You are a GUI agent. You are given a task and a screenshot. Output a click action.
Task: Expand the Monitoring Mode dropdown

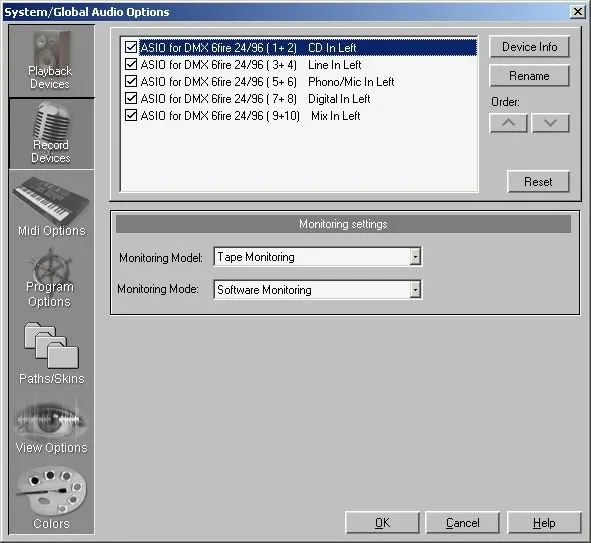(415, 289)
